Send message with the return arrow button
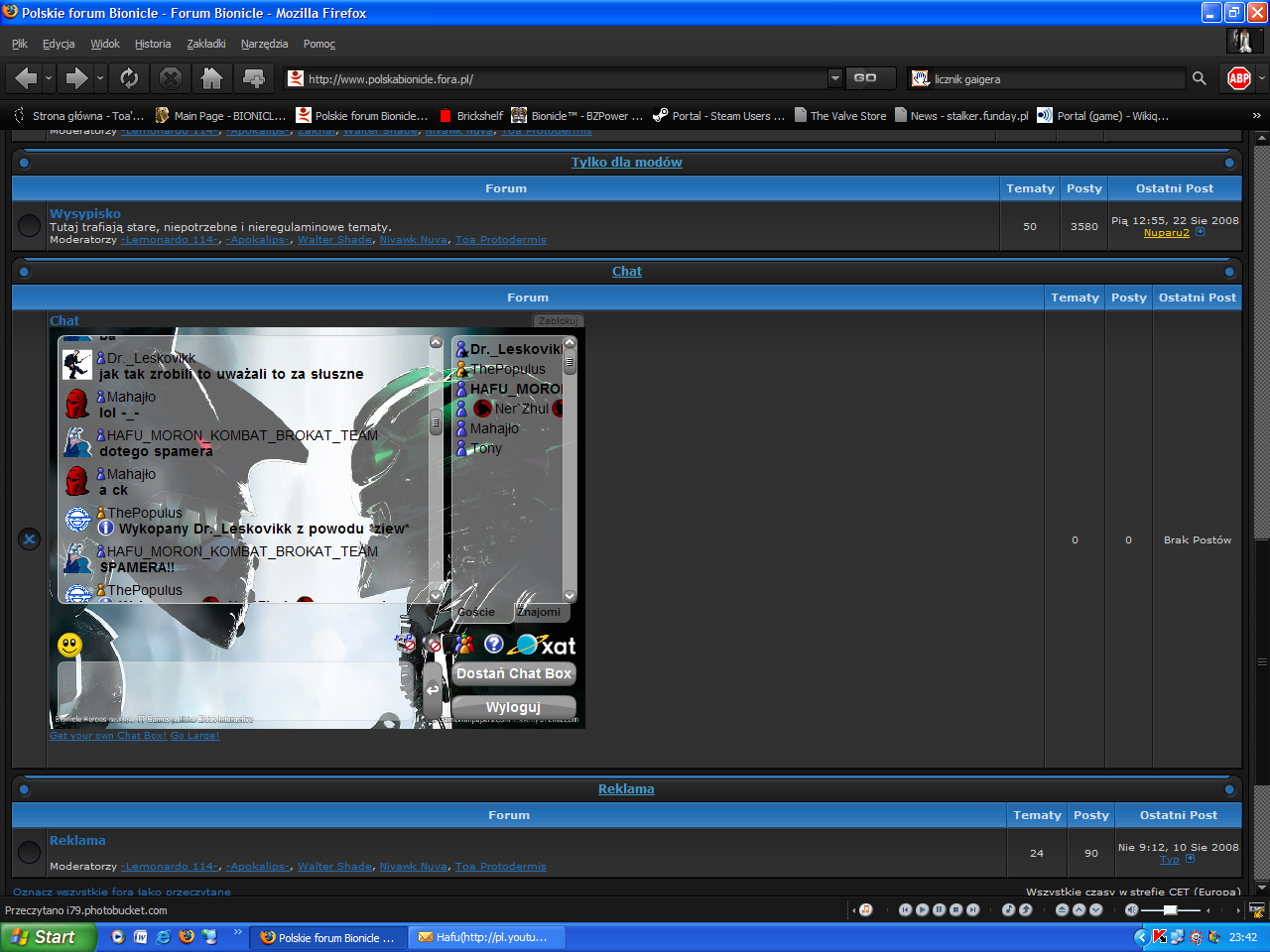The width and height of the screenshot is (1270, 952). coord(433,690)
